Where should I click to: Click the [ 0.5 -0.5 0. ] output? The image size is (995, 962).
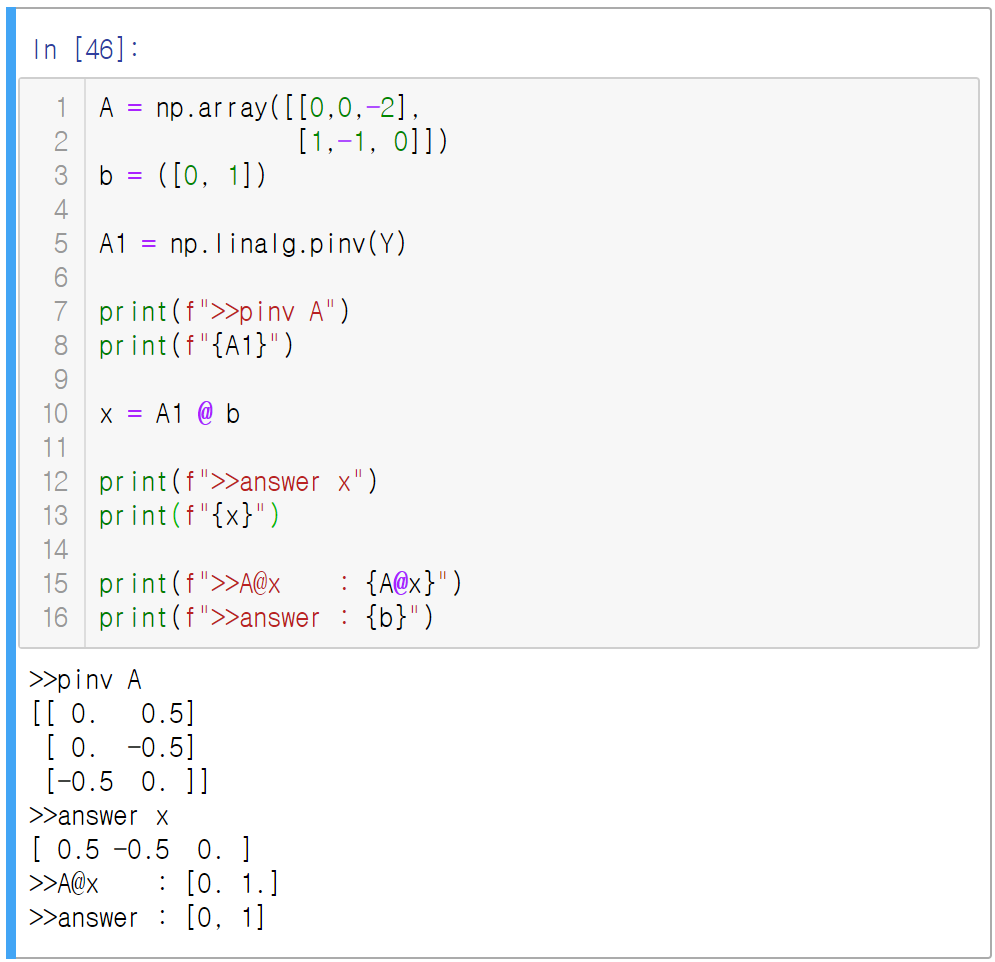141,850
